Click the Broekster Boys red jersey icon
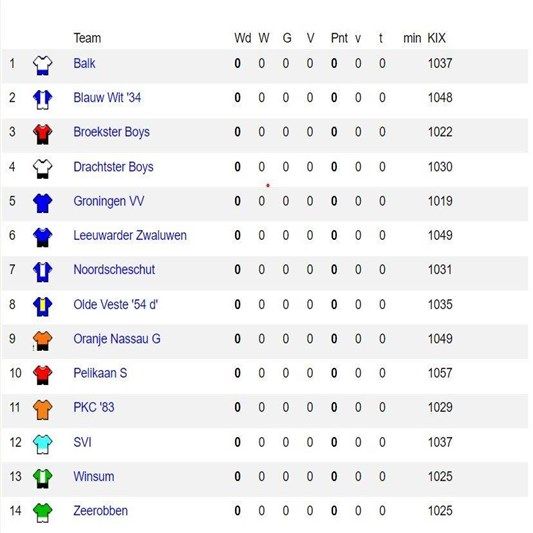 pyautogui.click(x=42, y=134)
